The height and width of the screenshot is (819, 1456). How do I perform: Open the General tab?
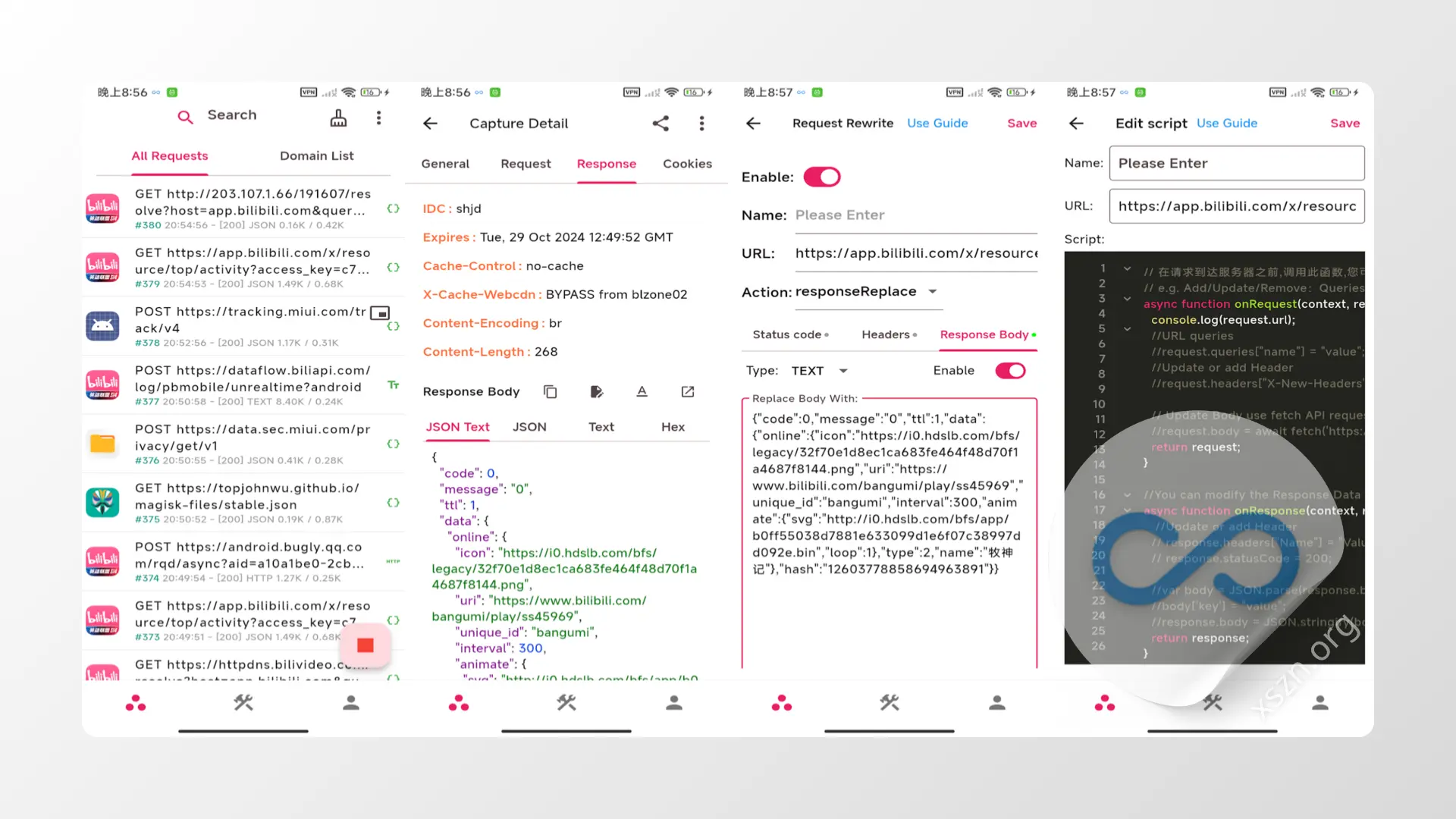point(445,164)
